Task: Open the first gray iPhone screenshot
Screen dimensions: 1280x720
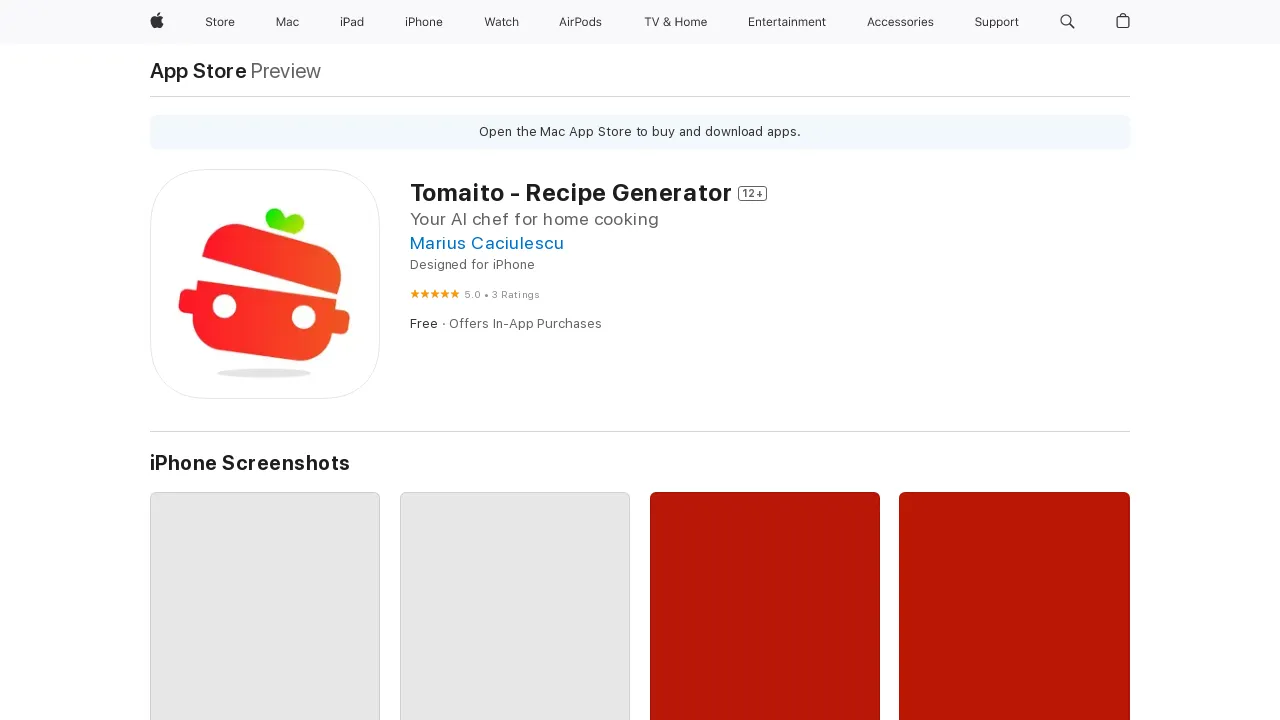Action: [265, 606]
